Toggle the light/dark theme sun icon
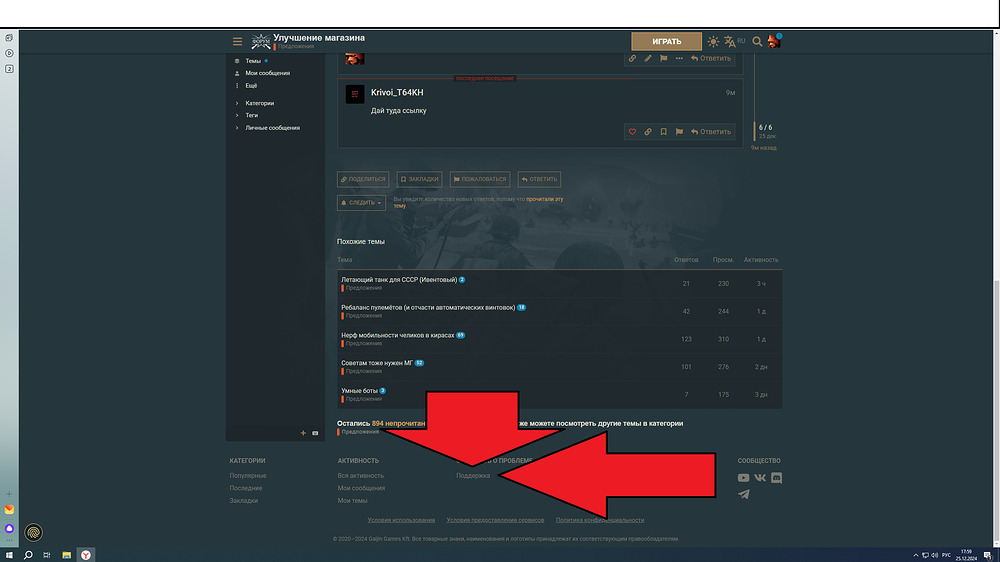This screenshot has width=1000, height=562. [713, 42]
